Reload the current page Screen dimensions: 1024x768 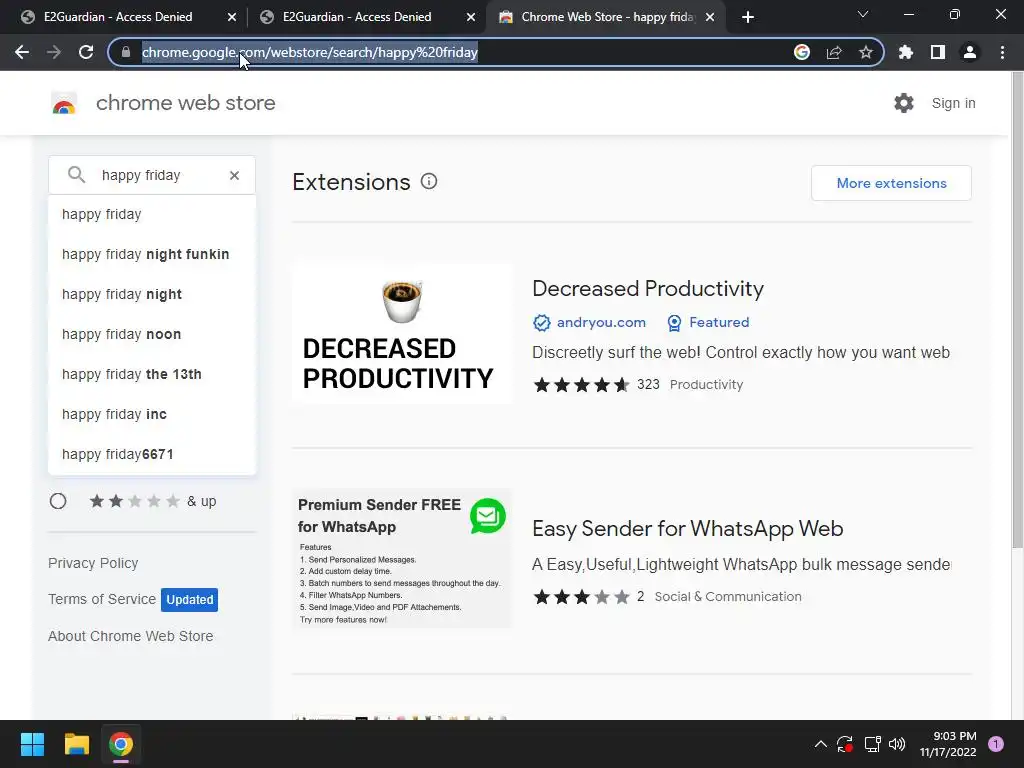[x=86, y=52]
